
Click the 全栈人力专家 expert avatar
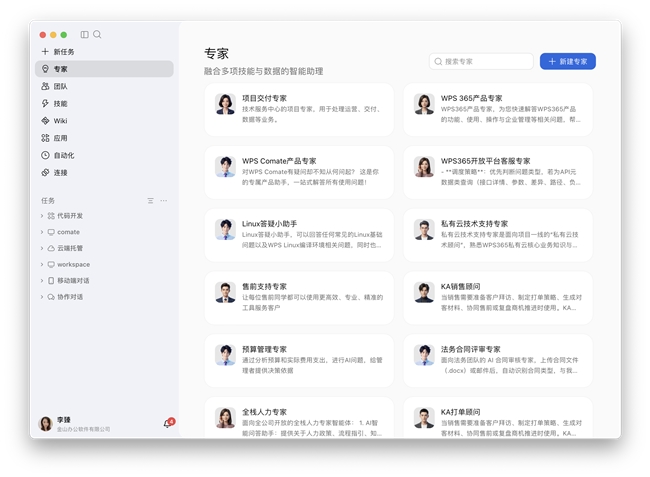coord(225,418)
